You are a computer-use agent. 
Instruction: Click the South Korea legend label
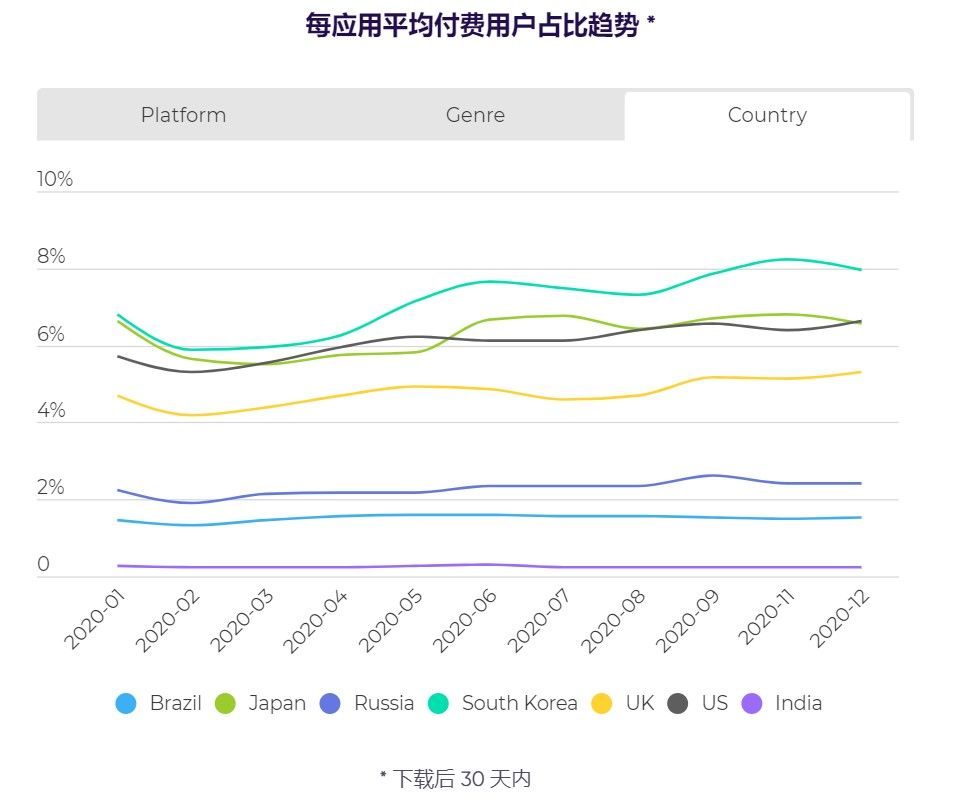tap(520, 703)
